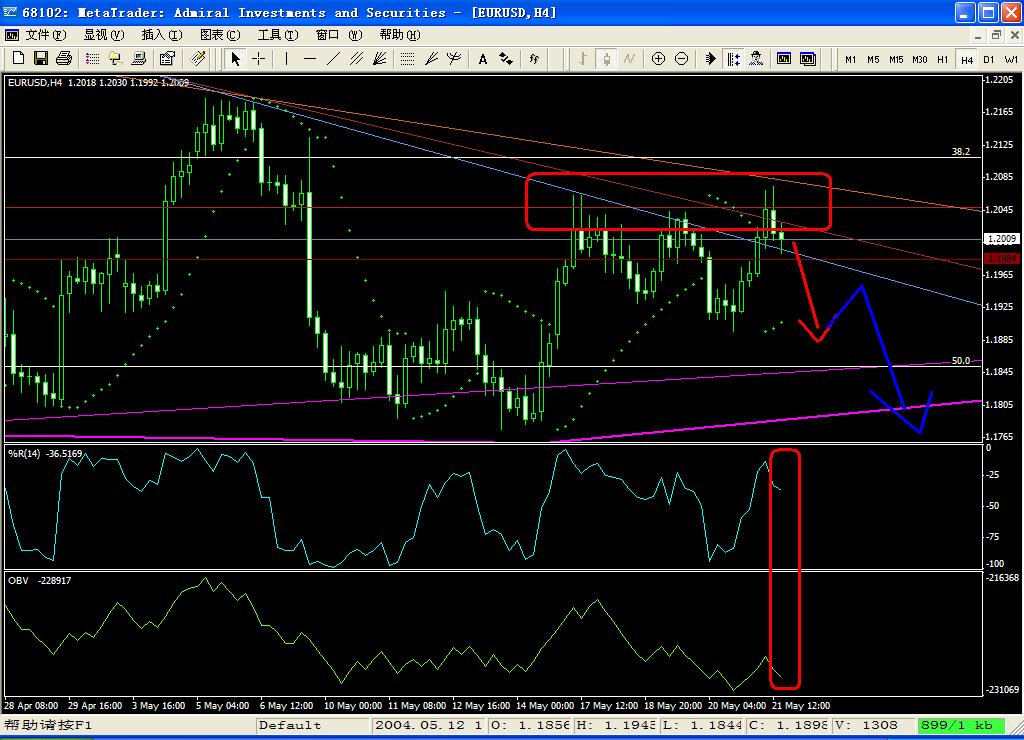Toggle Chart Shift button
1024x740 pixels.
pos(733,59)
